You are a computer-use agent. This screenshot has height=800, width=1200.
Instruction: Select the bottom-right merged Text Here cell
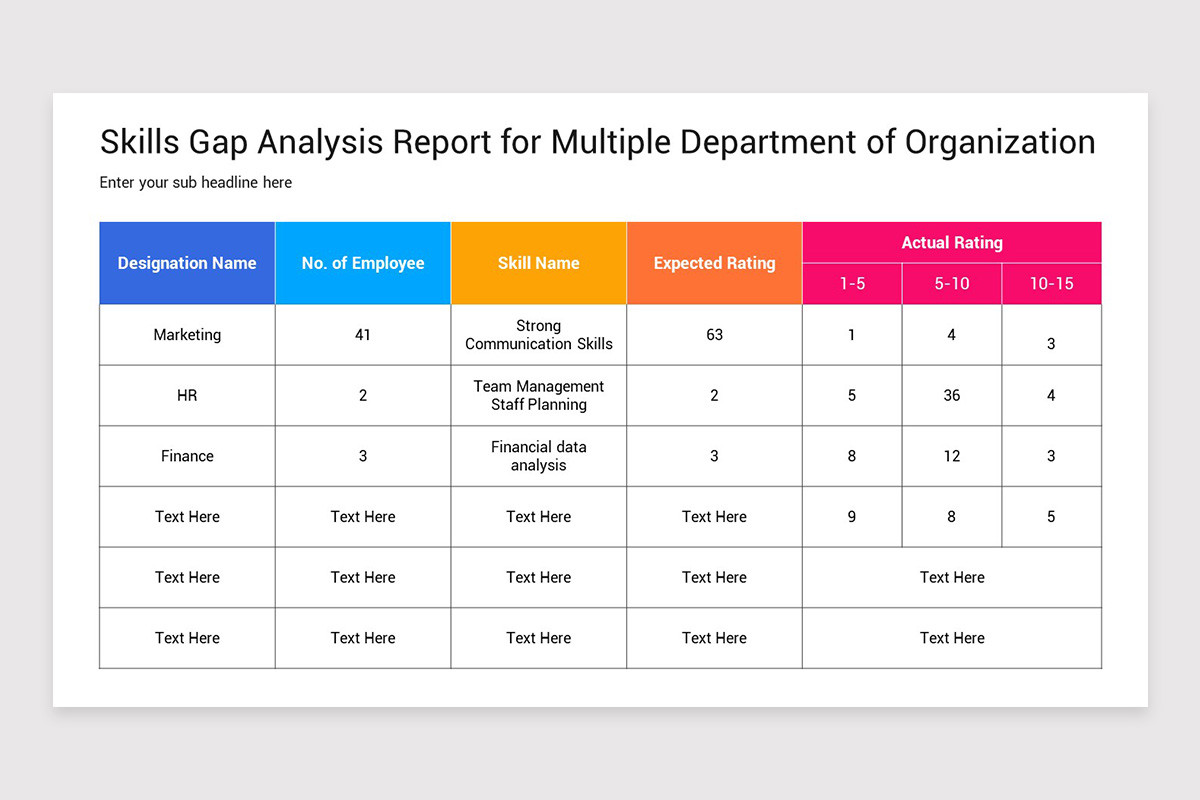click(951, 638)
